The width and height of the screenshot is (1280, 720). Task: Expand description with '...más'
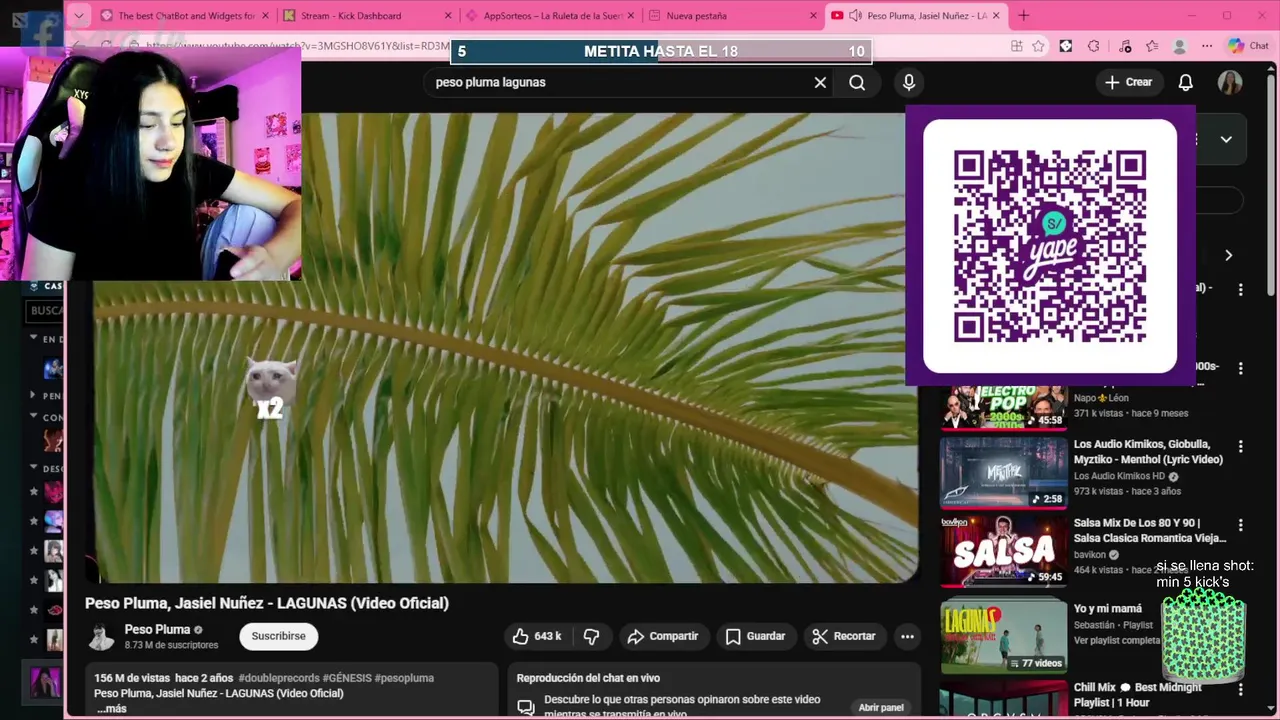[x=111, y=708]
